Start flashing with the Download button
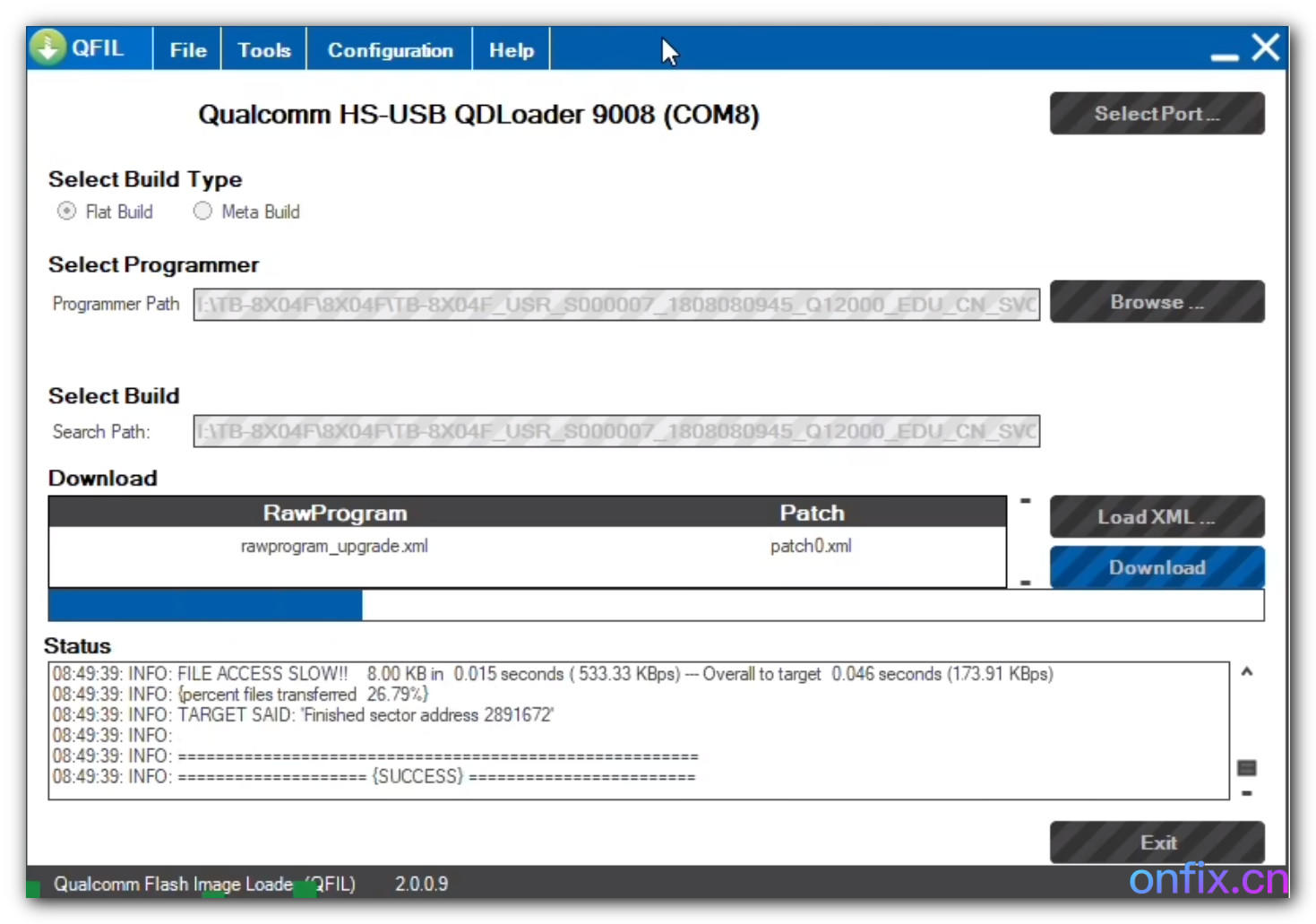The width and height of the screenshot is (1316, 924). (1156, 567)
